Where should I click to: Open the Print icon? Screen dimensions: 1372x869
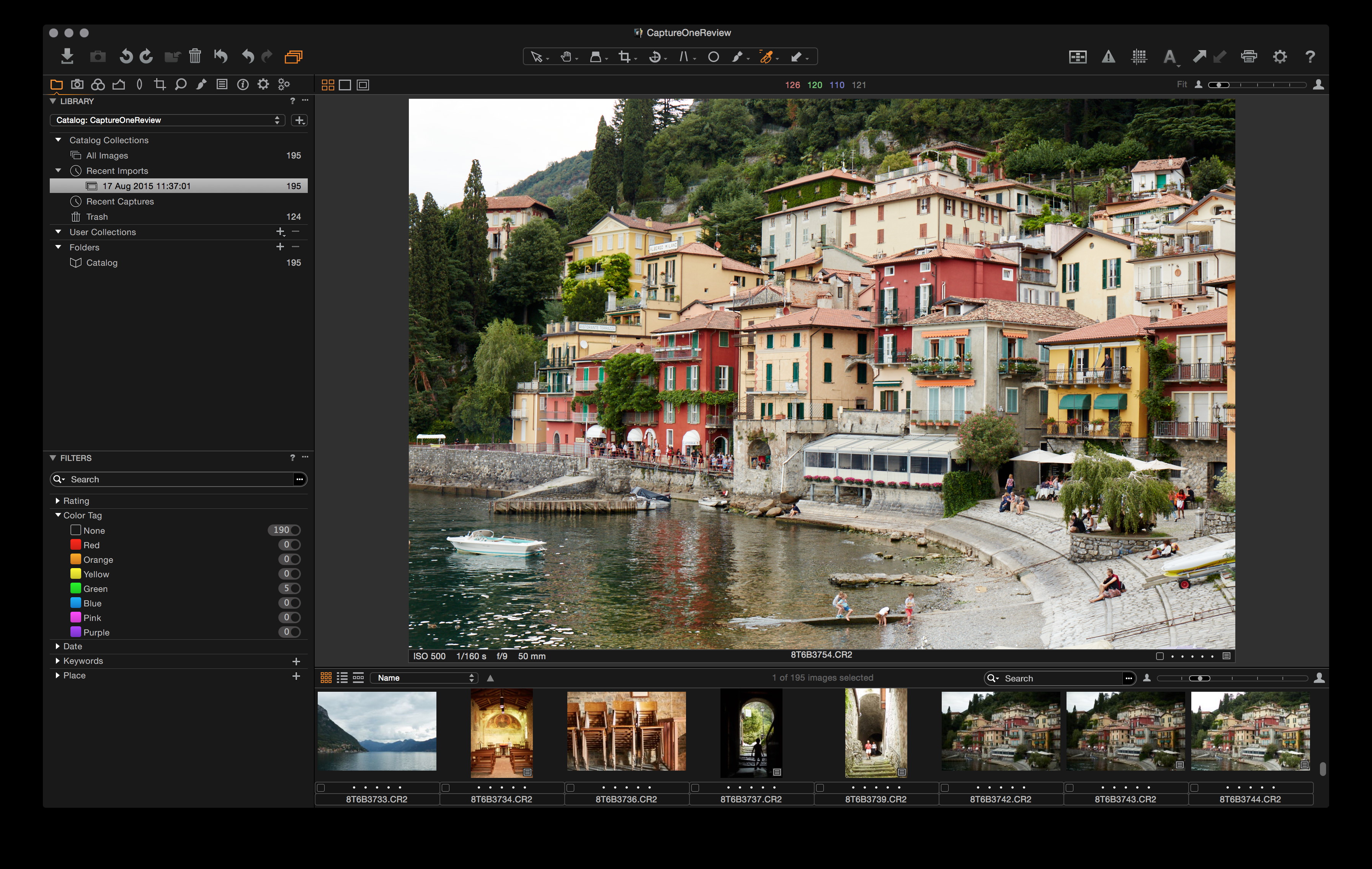pos(1248,56)
